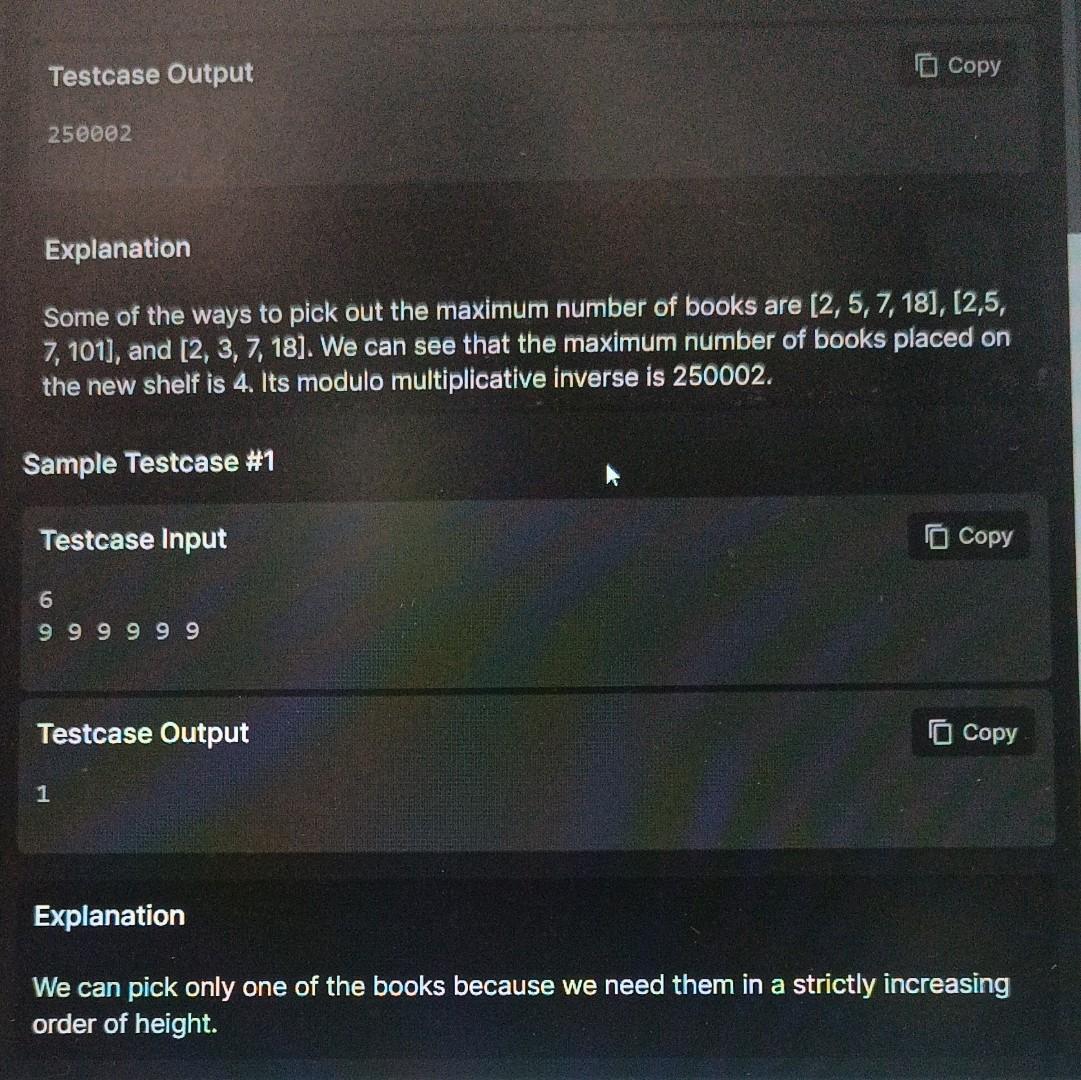Copy the top Testcase Output via its Copy label
The height and width of the screenshot is (1080, 1081).
973,66
